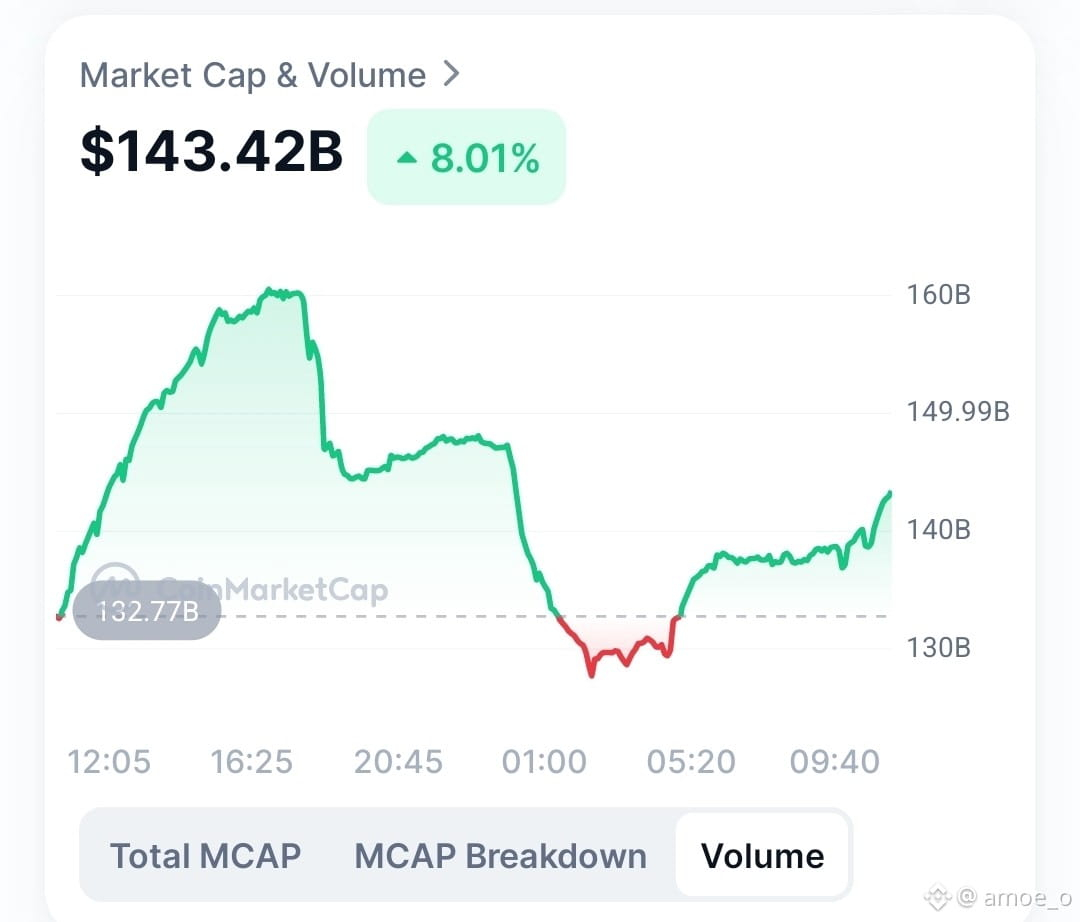This screenshot has height=922, width=1080.
Task: Click the $143.42B total value
Action: pyautogui.click(x=211, y=151)
